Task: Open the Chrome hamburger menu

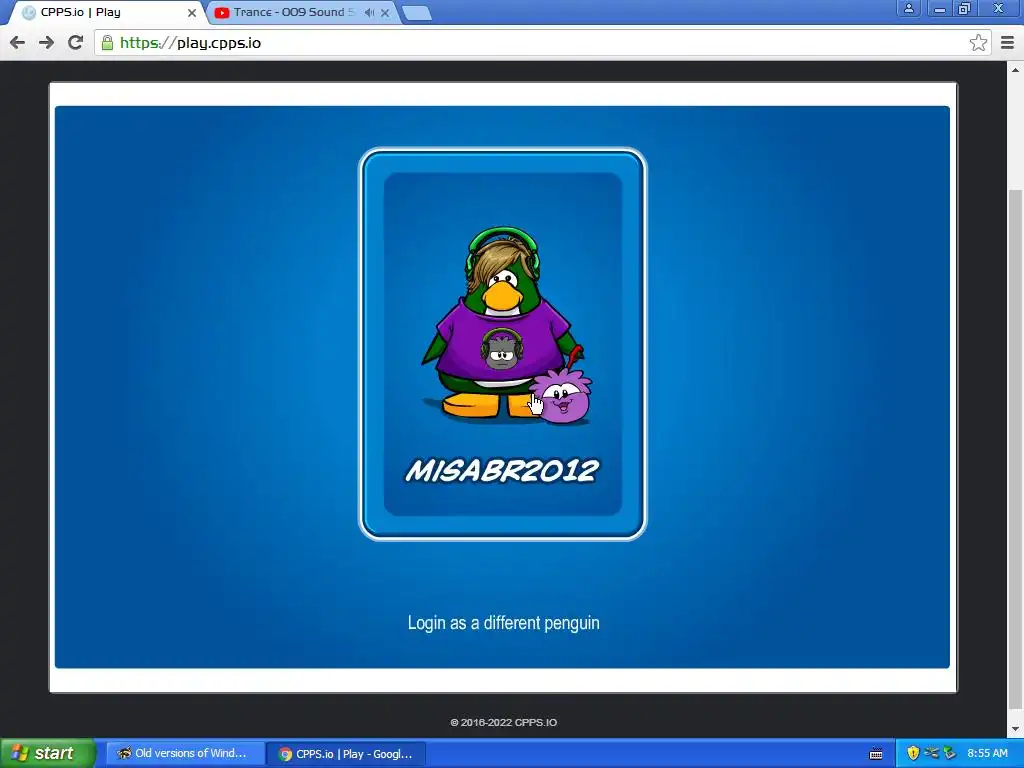Action: pos(1007,42)
